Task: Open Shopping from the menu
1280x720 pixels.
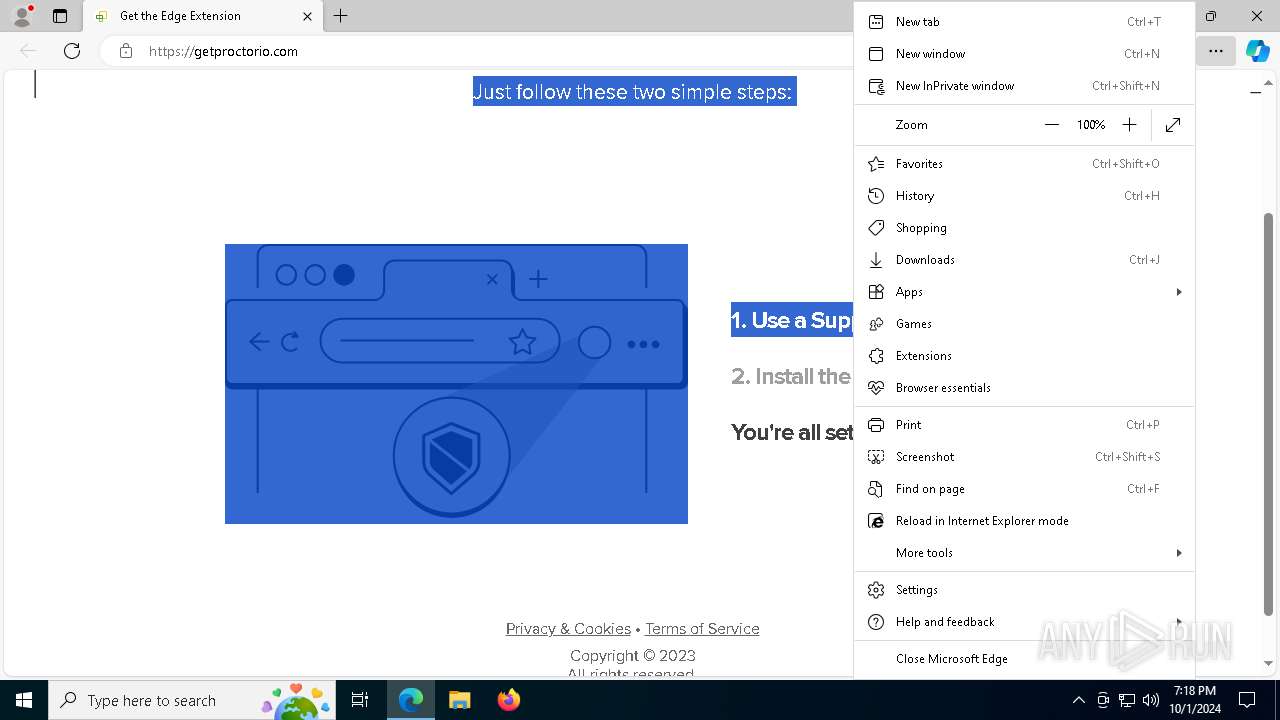Action: click(1024, 228)
